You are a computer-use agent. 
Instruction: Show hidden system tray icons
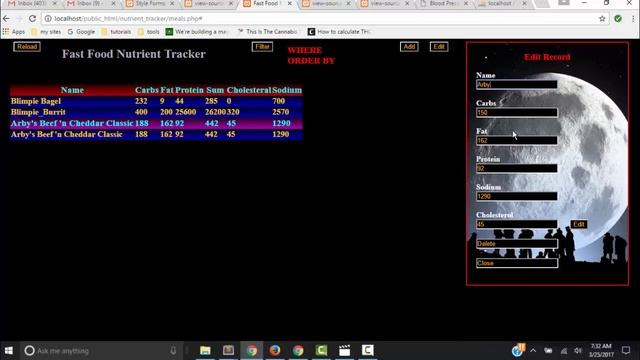(533, 351)
